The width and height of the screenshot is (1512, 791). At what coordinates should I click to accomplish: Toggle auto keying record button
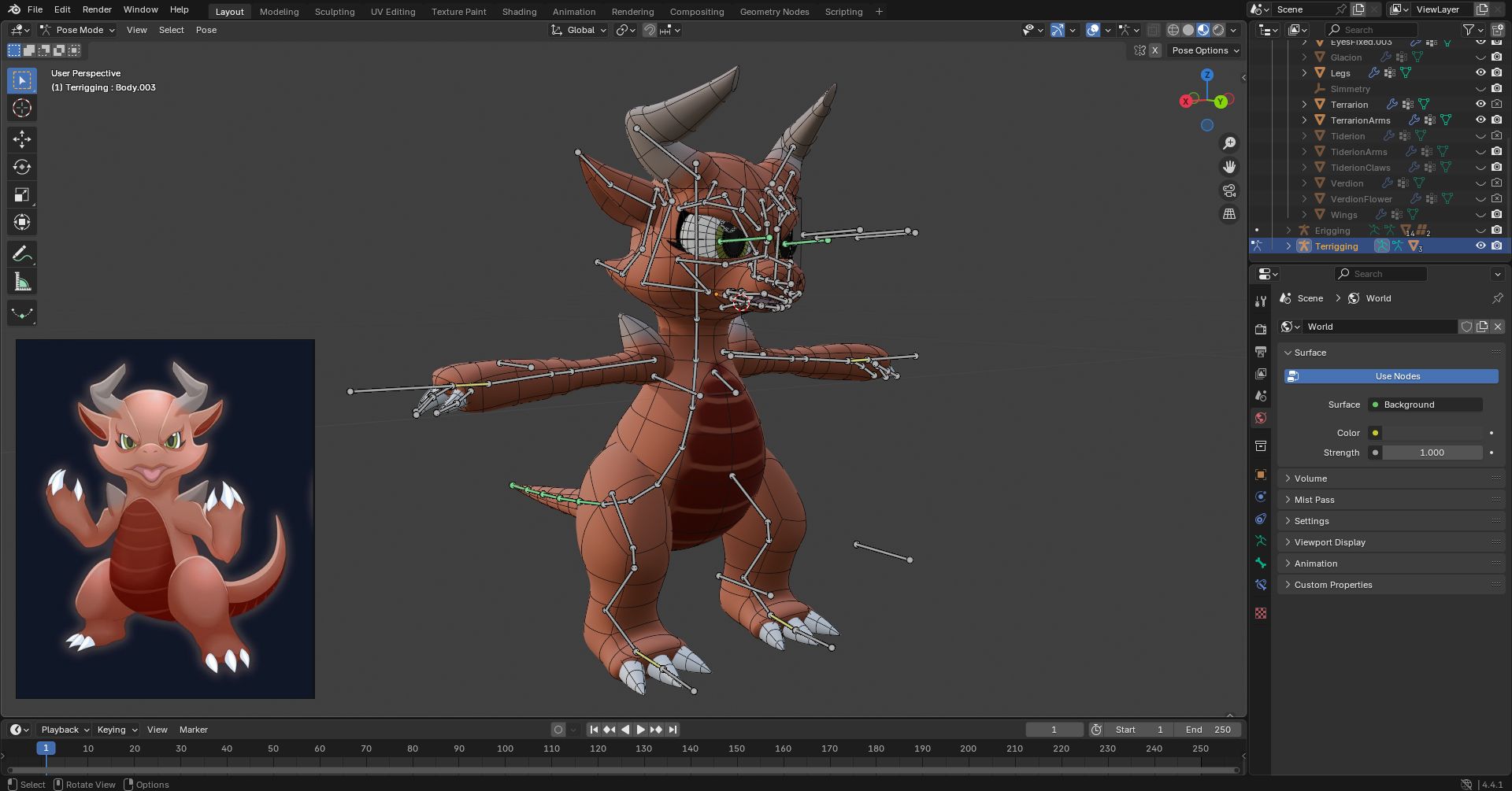(558, 730)
